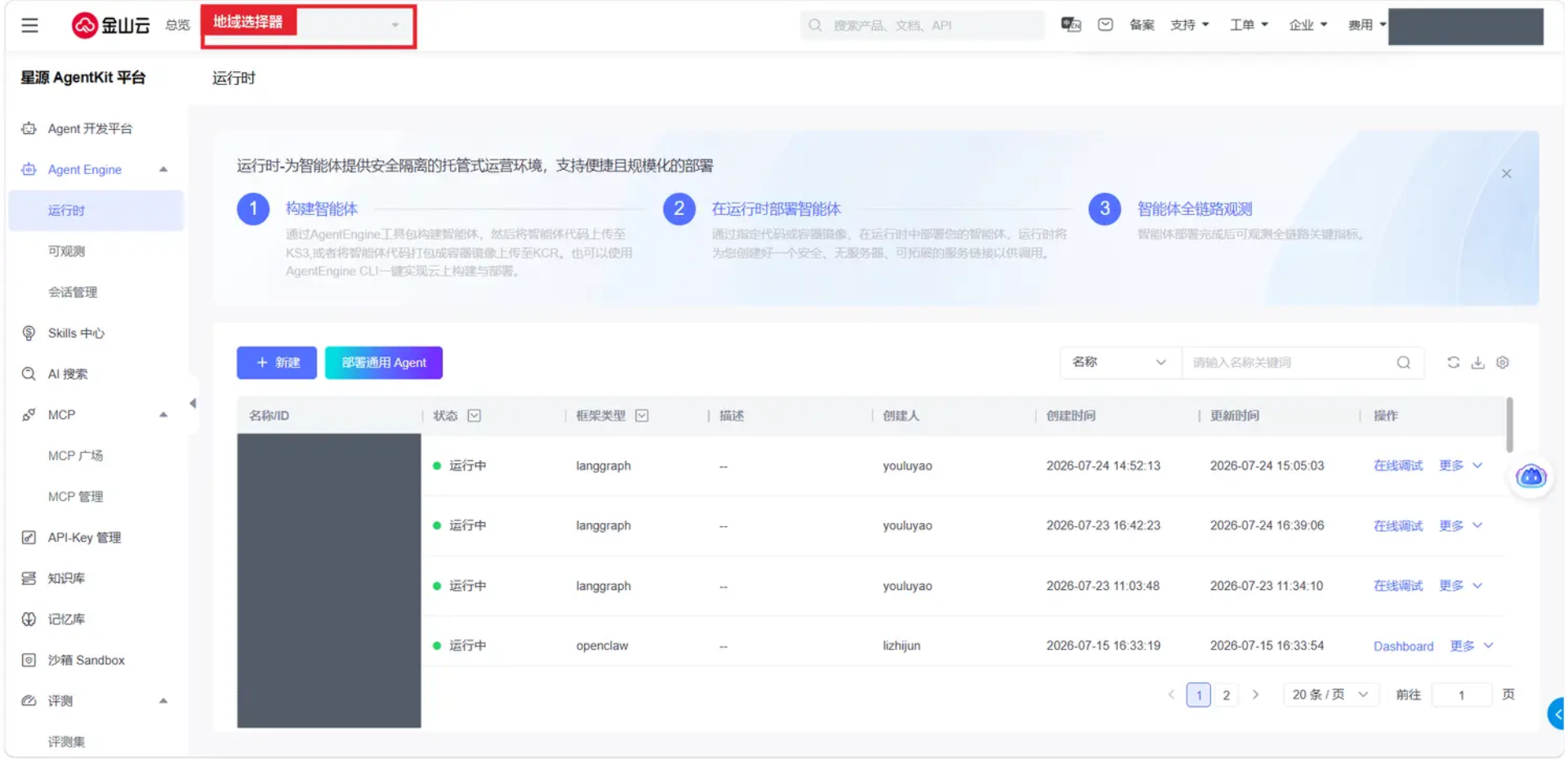
Task: Open the floating AI assistant robot
Action: pyautogui.click(x=1531, y=476)
